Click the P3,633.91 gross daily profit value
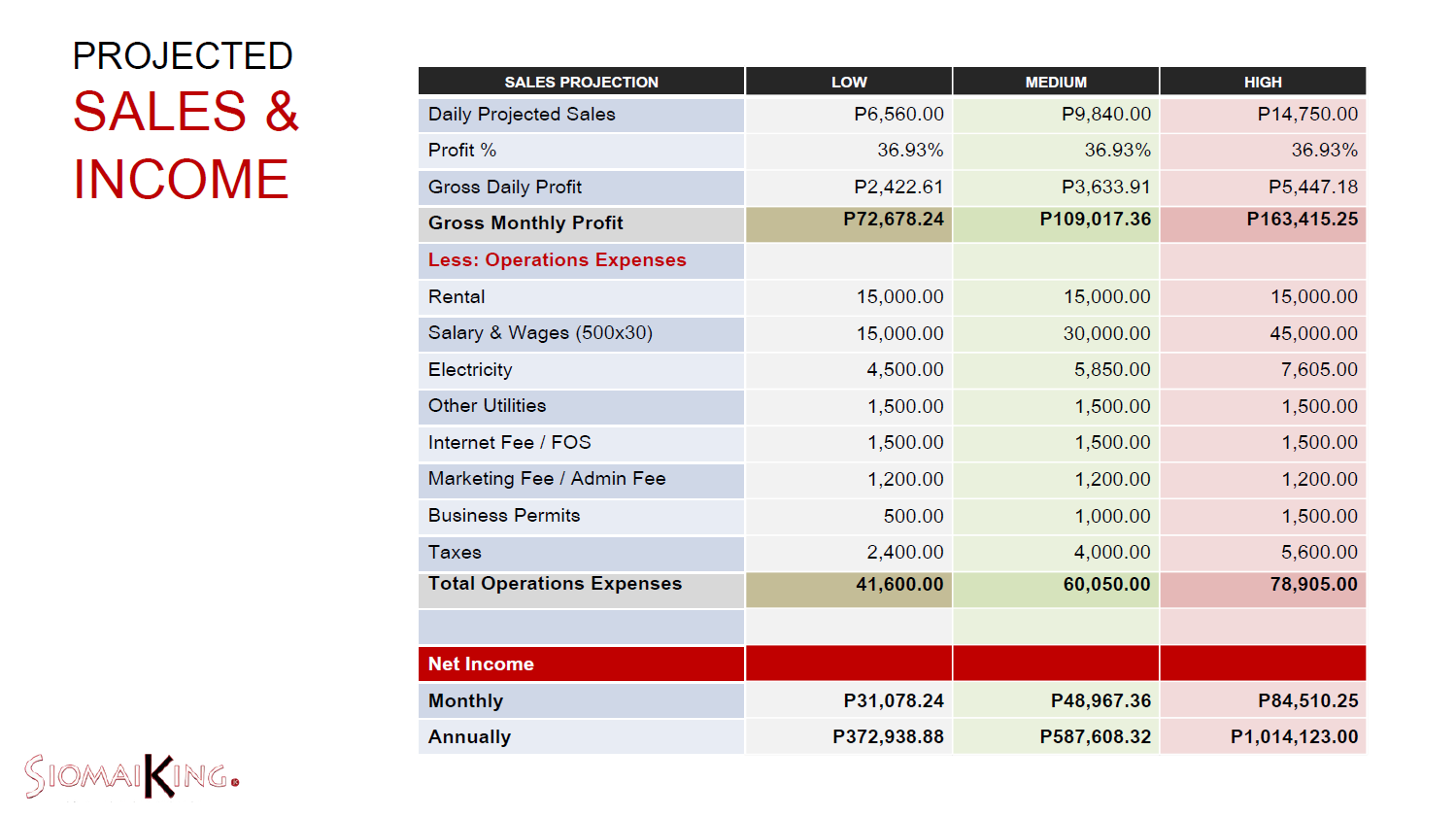This screenshot has height=817, width=1456. click(x=1105, y=187)
